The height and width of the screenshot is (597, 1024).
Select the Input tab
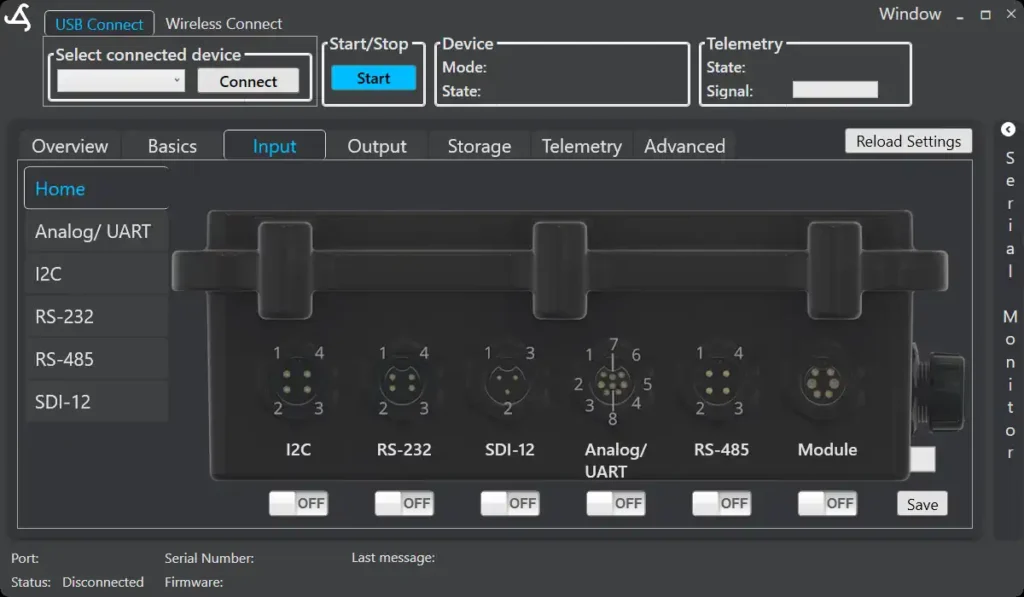tap(274, 146)
